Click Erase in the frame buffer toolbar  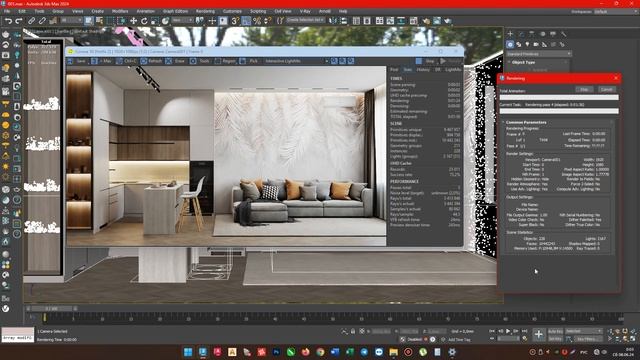176,61
